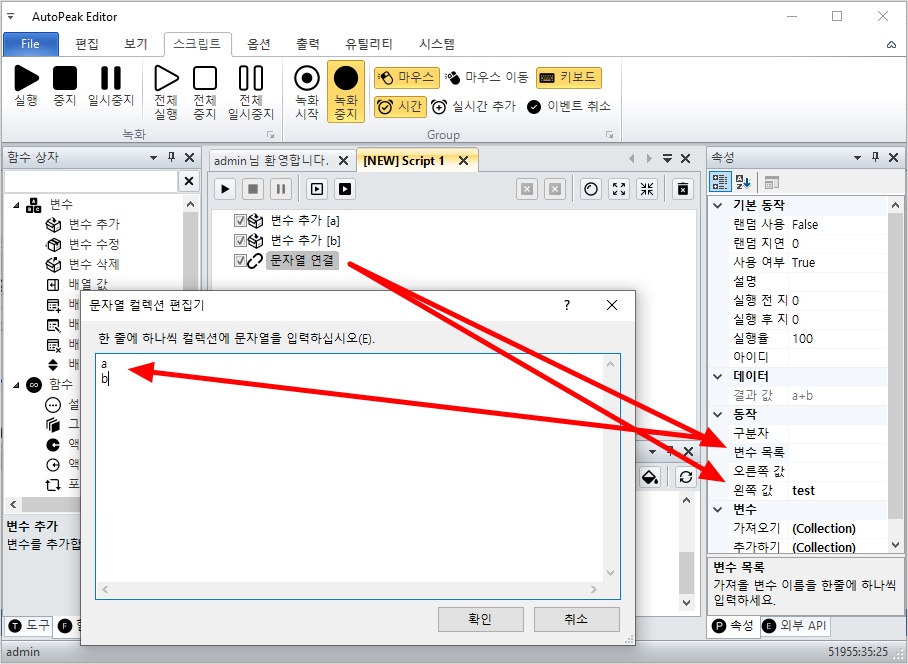Screen dimensions: 908x664
Task: Open Group section dialog launcher
Action: (x=609, y=134)
